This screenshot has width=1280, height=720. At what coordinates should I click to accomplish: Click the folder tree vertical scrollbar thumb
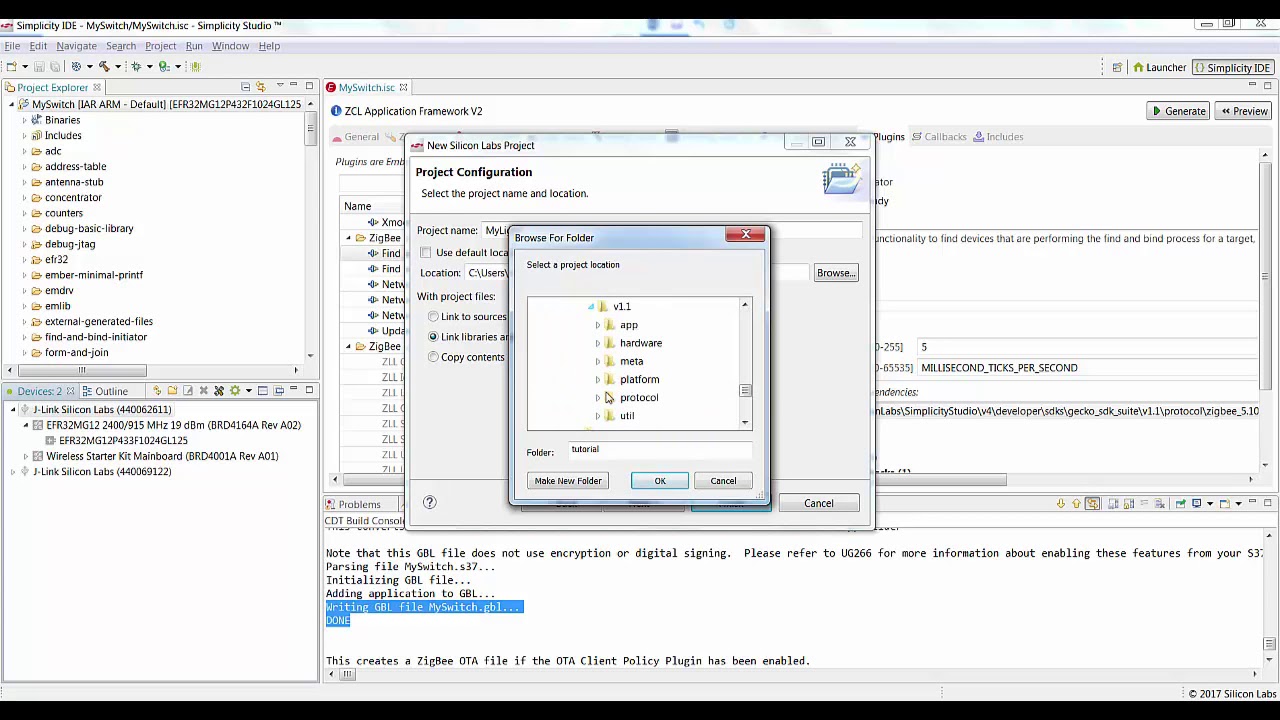tap(745, 391)
